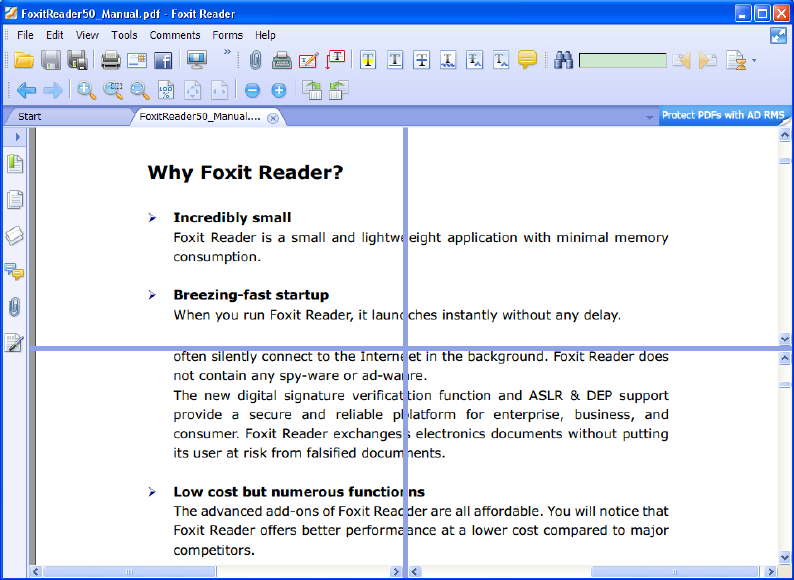Open the Bookmarks panel
The width and height of the screenshot is (794, 580).
click(15, 164)
